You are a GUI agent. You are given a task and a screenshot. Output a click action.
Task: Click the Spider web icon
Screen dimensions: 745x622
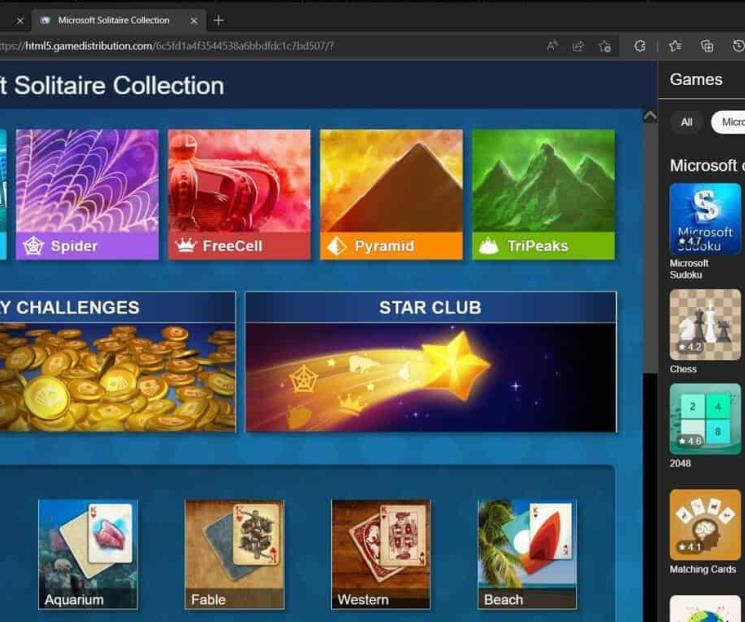pos(34,246)
